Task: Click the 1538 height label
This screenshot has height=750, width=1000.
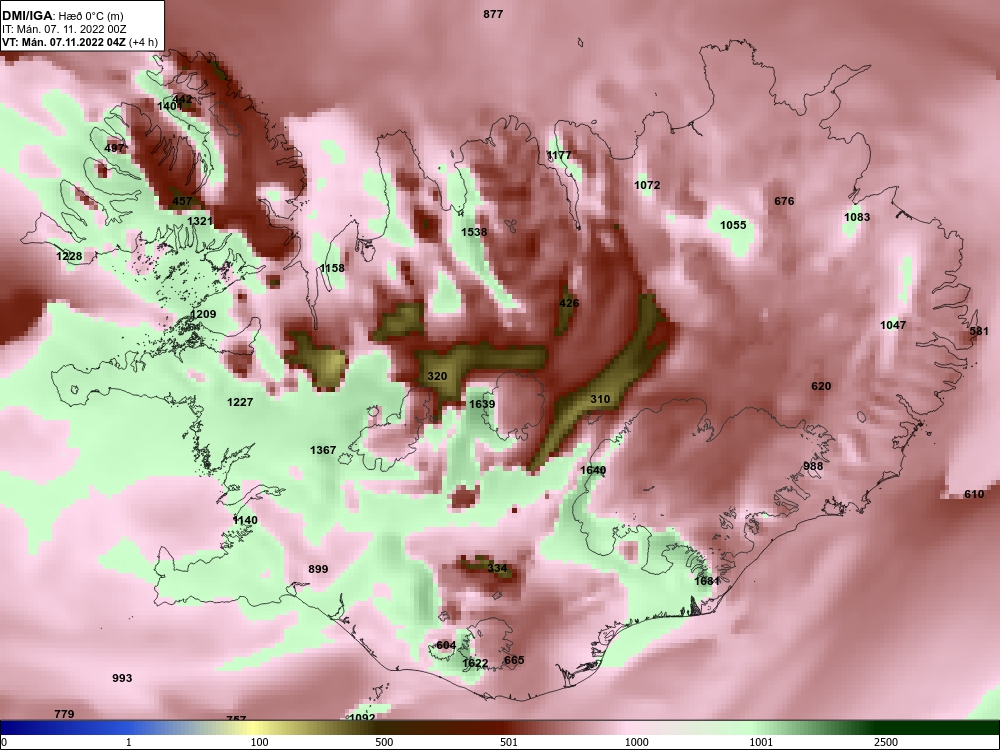Action: click(474, 232)
